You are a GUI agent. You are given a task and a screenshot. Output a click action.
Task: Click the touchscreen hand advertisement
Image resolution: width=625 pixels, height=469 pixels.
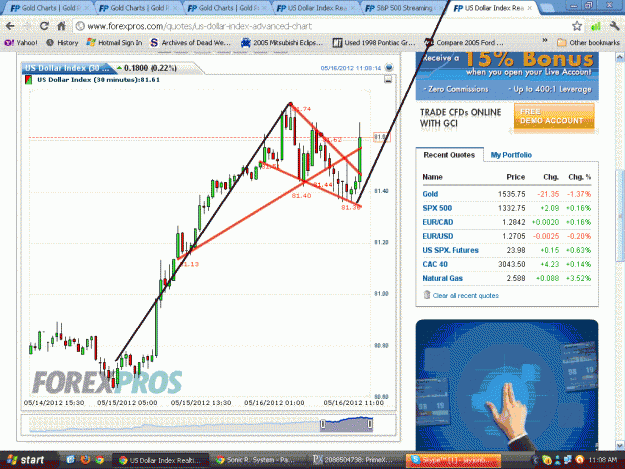(507, 385)
